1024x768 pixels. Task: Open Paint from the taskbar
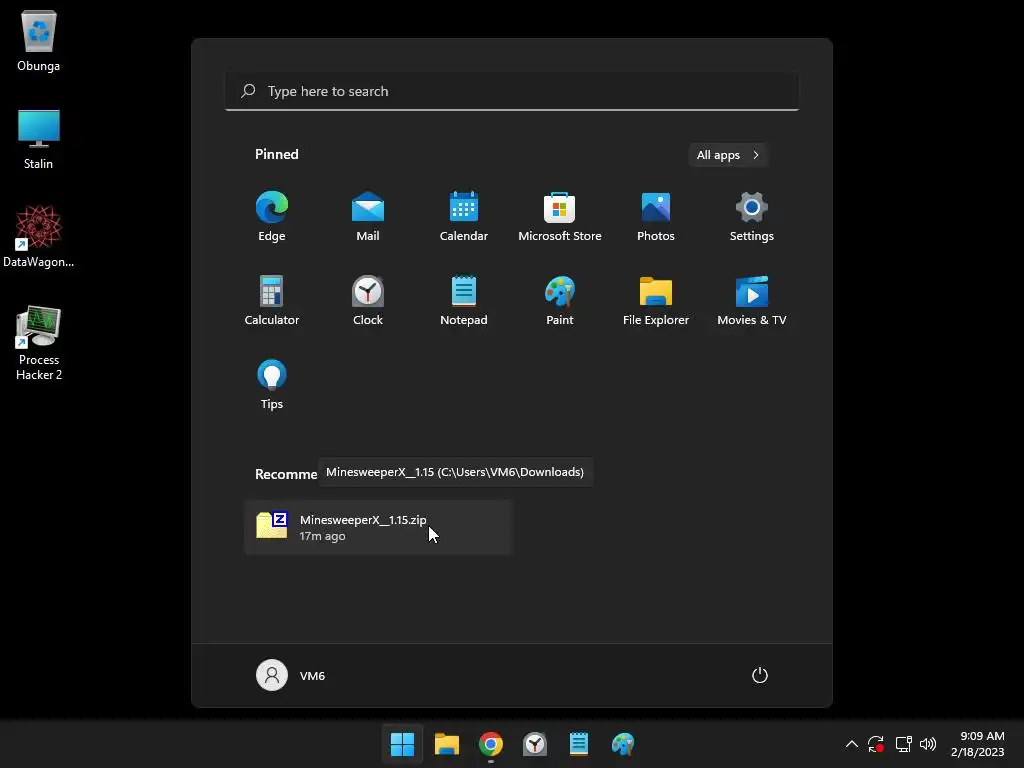coord(623,744)
